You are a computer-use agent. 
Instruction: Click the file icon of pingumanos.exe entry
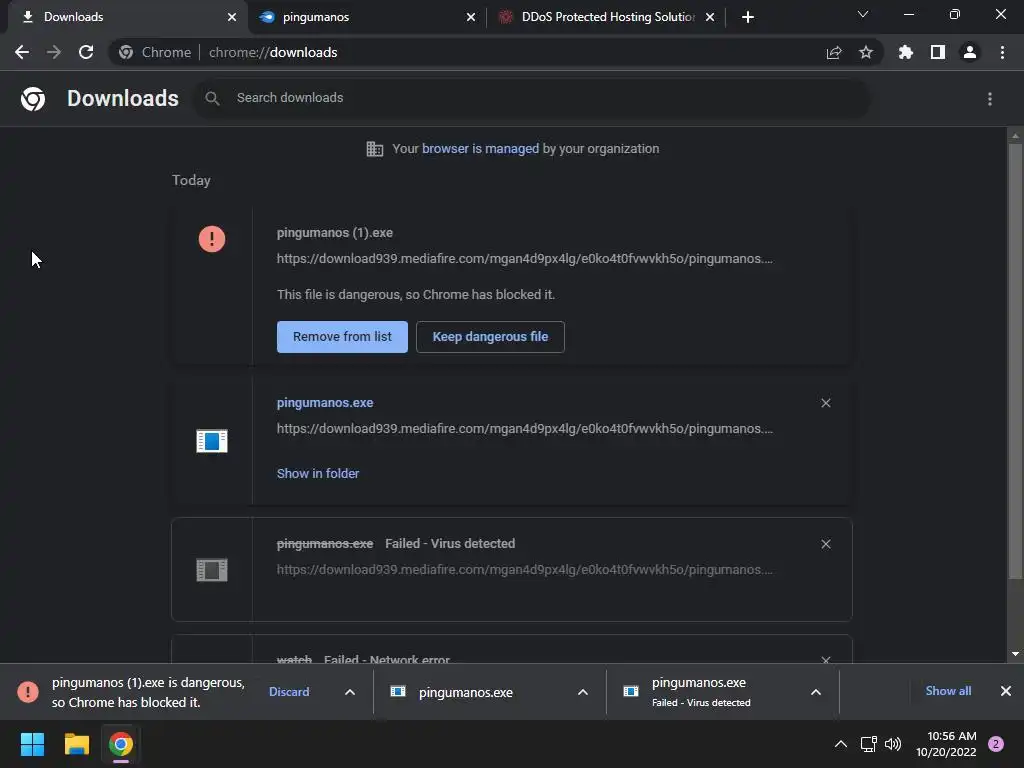point(212,441)
